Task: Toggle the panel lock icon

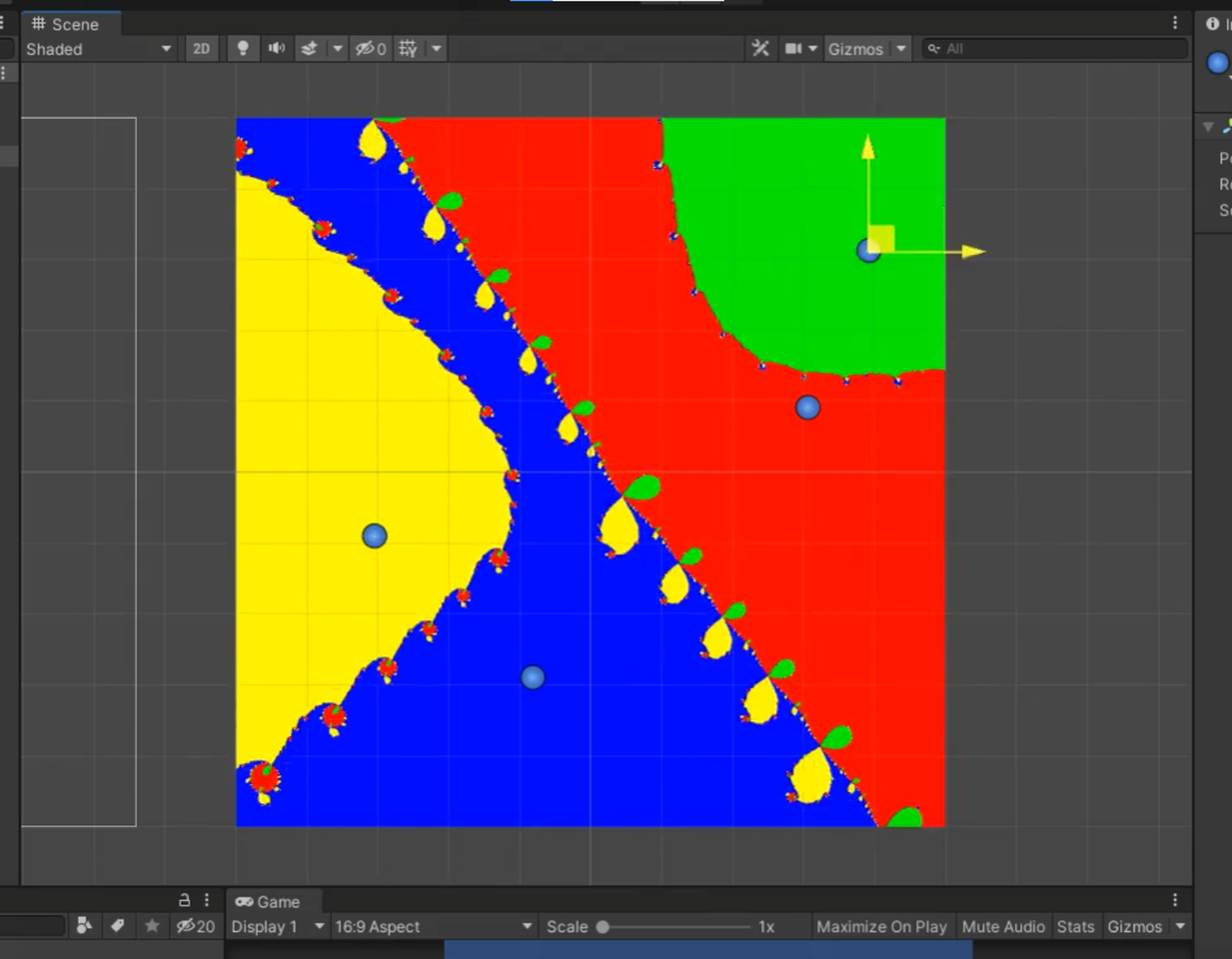Action: [184, 900]
